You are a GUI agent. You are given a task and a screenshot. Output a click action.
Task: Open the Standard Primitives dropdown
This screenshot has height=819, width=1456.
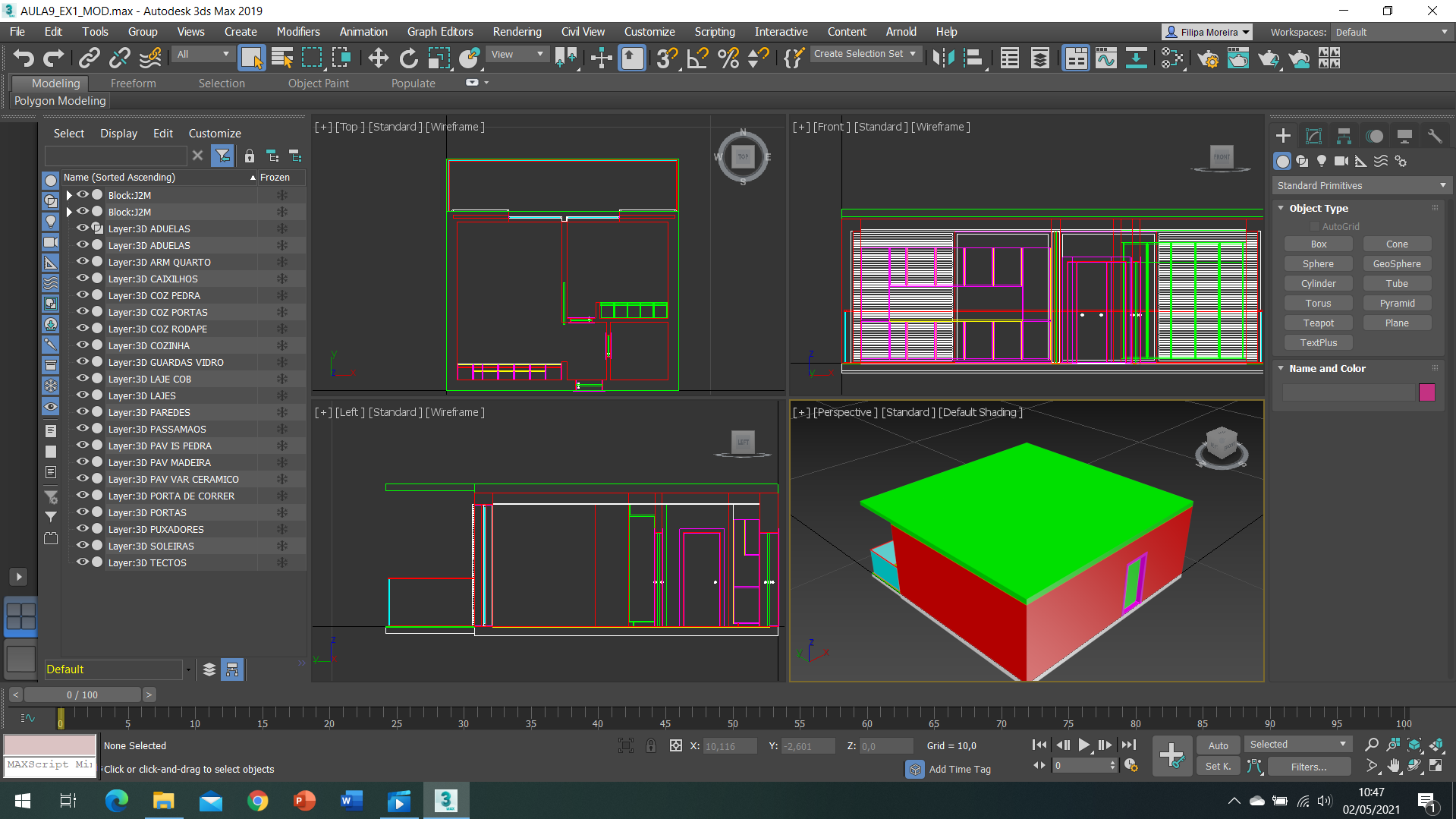coord(1361,185)
